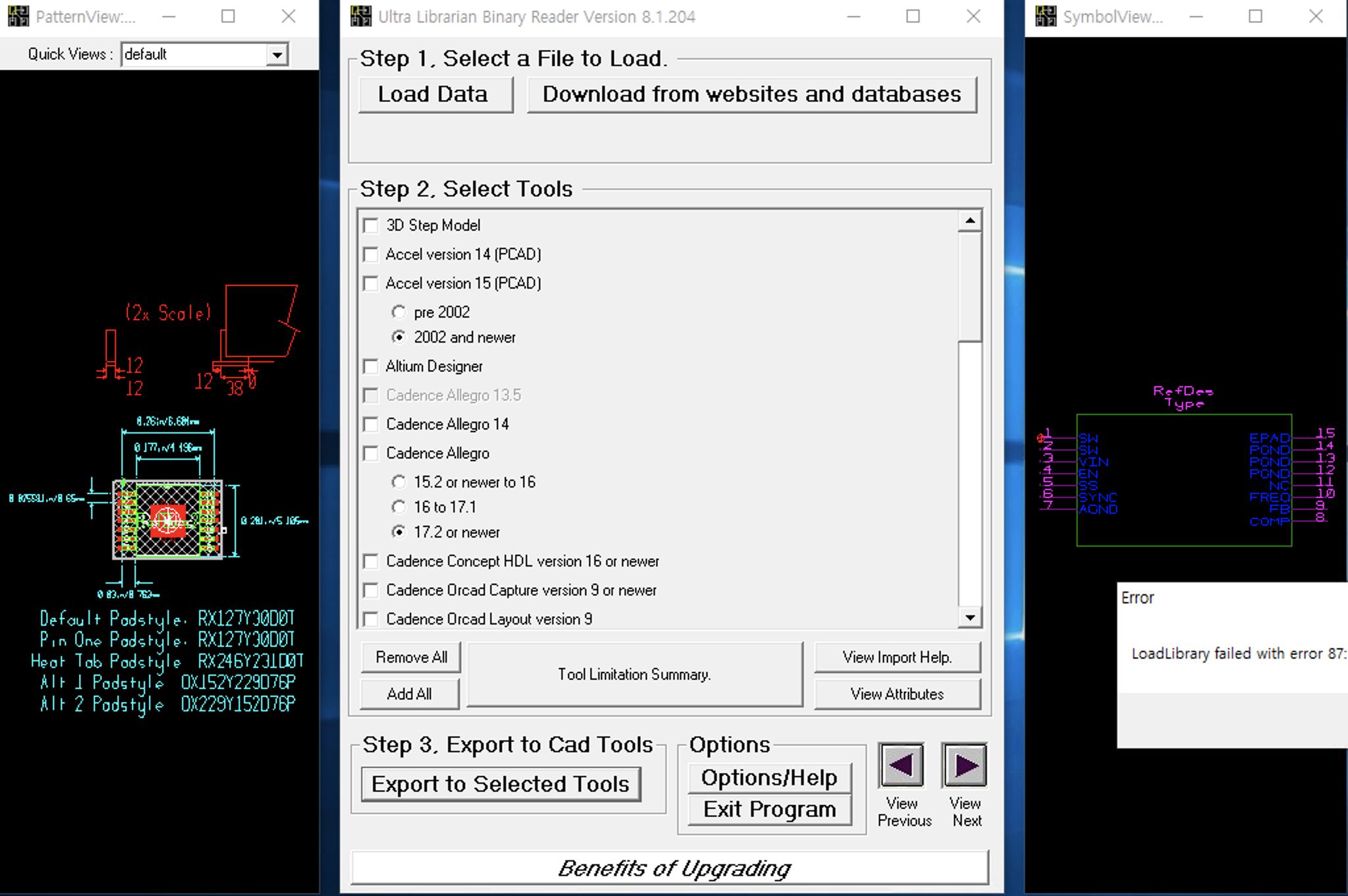Image resolution: width=1348 pixels, height=896 pixels.
Task: Click the VIN pin label in SymbolView
Action: tap(1094, 462)
